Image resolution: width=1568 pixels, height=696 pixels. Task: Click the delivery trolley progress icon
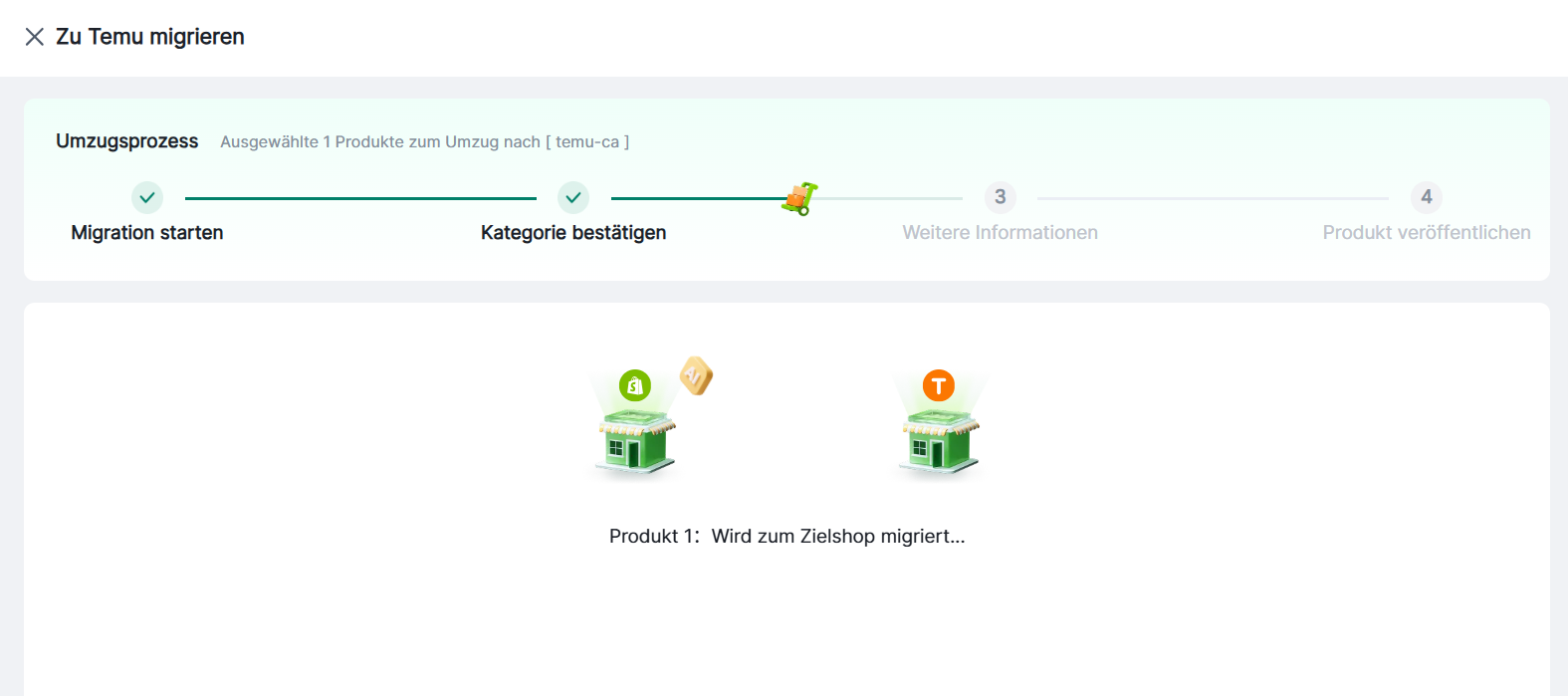(x=799, y=199)
